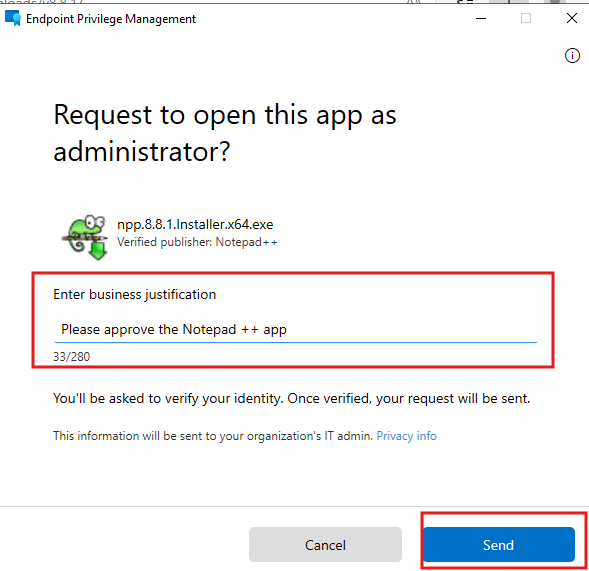Select the npp.8.8.1.Installer.x64.exe file name
The image size is (589, 571).
coord(195,224)
